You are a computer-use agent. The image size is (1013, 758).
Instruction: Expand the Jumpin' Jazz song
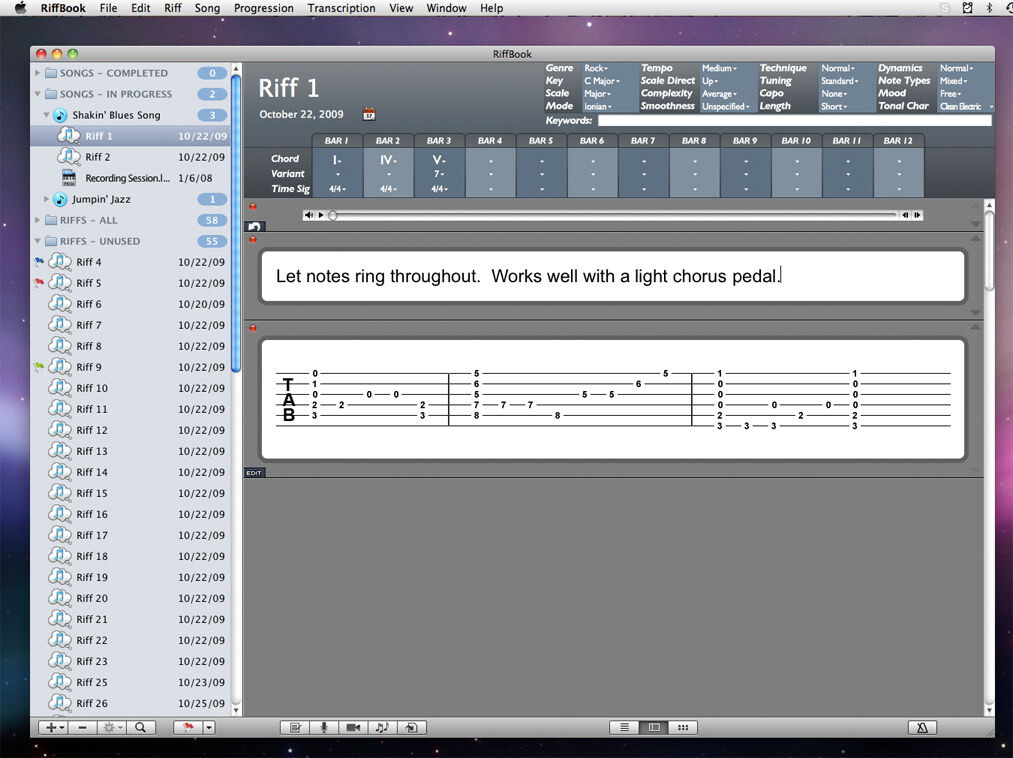46,199
